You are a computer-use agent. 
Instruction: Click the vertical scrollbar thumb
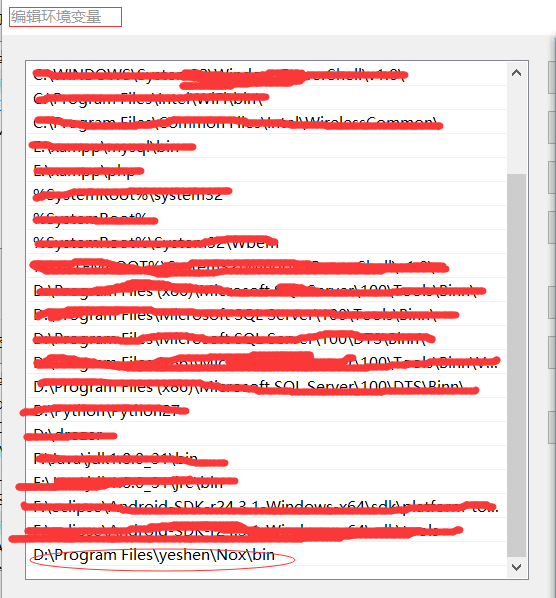click(516, 365)
